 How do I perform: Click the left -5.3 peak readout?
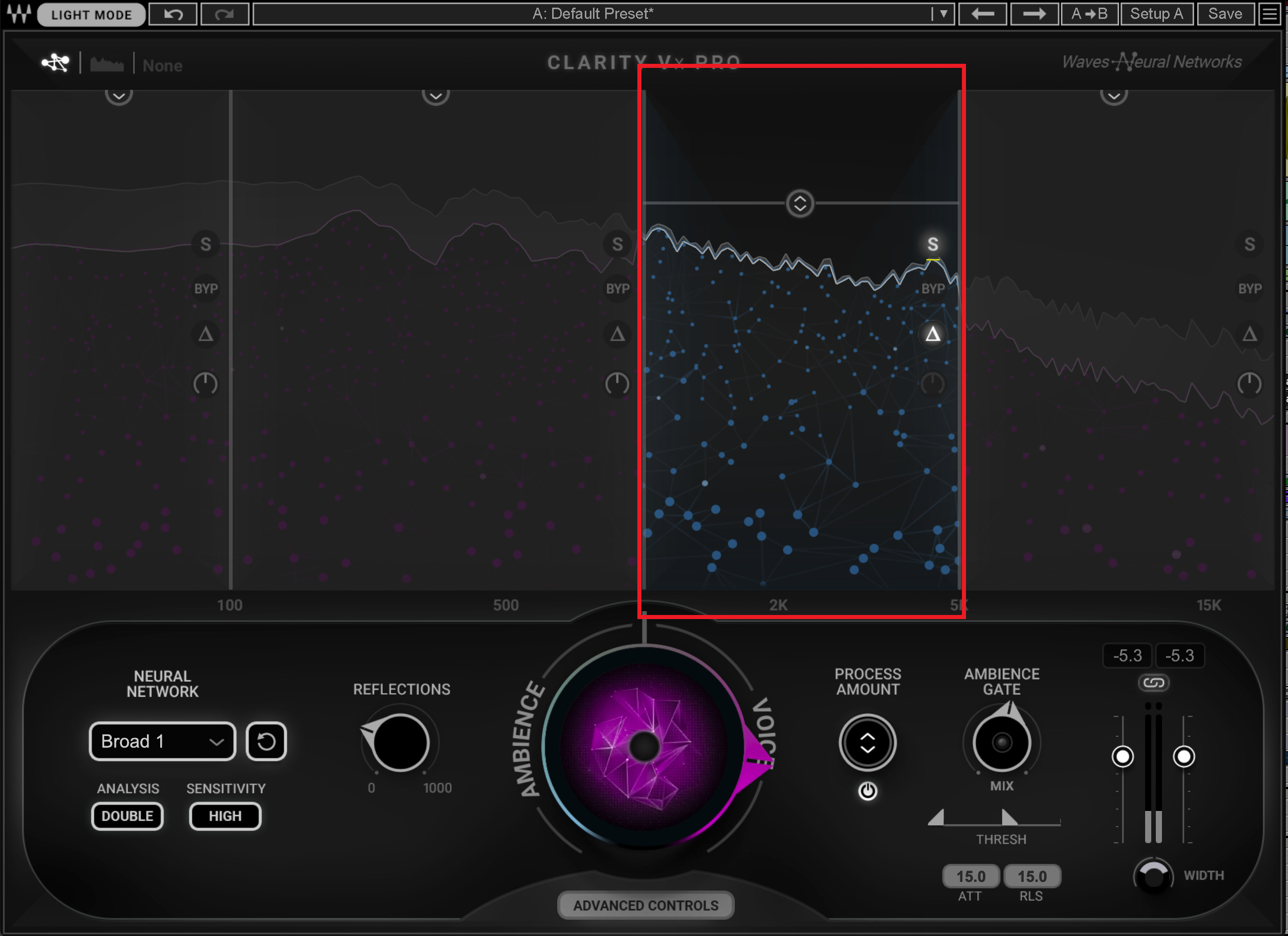pos(1127,656)
